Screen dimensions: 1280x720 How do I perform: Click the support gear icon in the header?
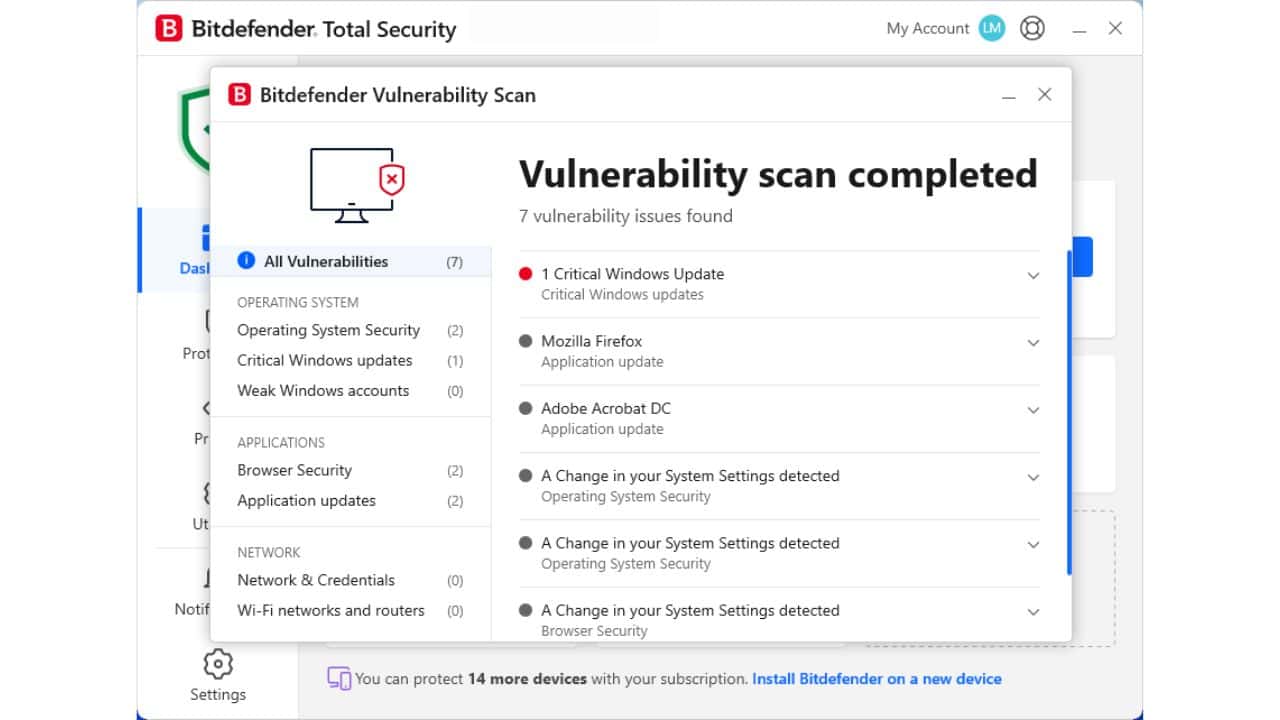tap(1032, 28)
